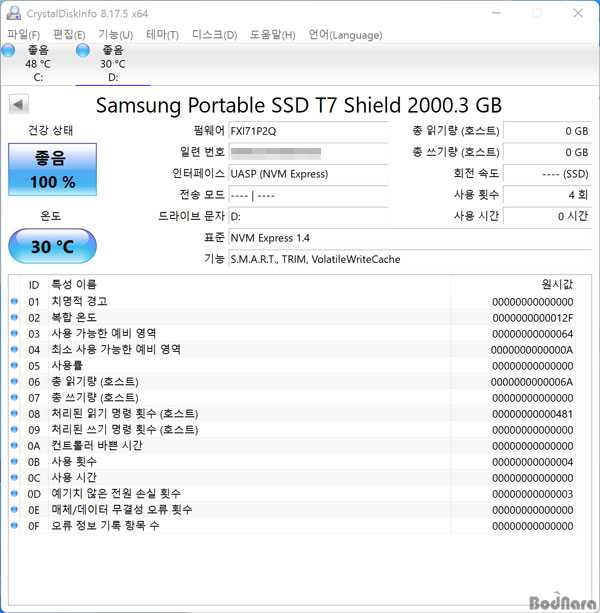
Task: Select the C: drive tab at 48 °C
Action: point(38,64)
